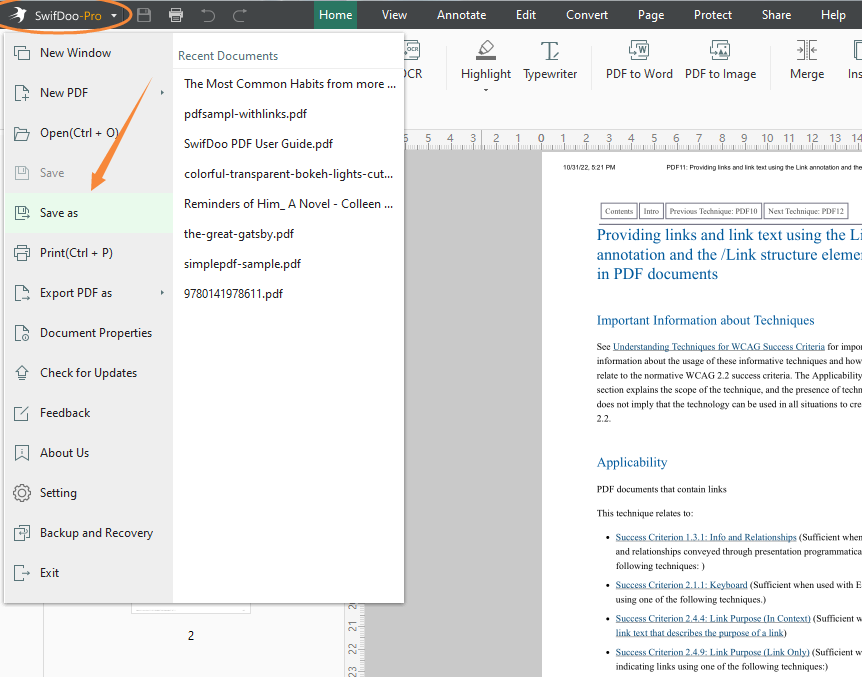Screen dimensions: 862x677
Task: Open the Highlight dropdown arrow
Action: [486, 90]
